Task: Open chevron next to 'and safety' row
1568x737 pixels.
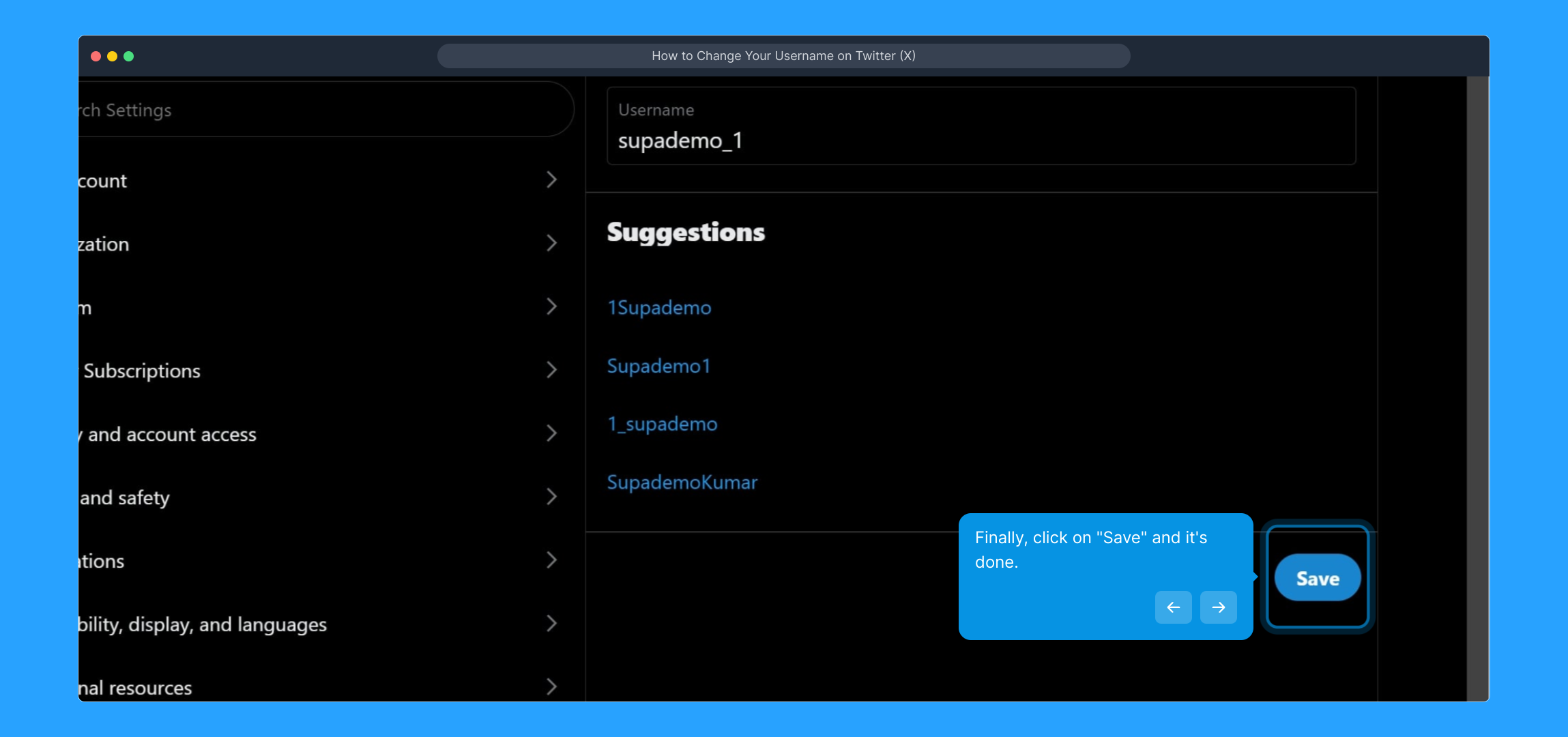Action: pos(551,497)
